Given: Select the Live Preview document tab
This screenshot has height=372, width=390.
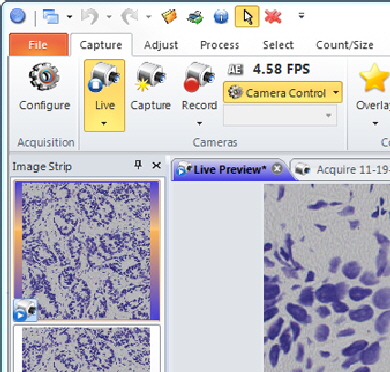Looking at the screenshot, I should (x=229, y=170).
